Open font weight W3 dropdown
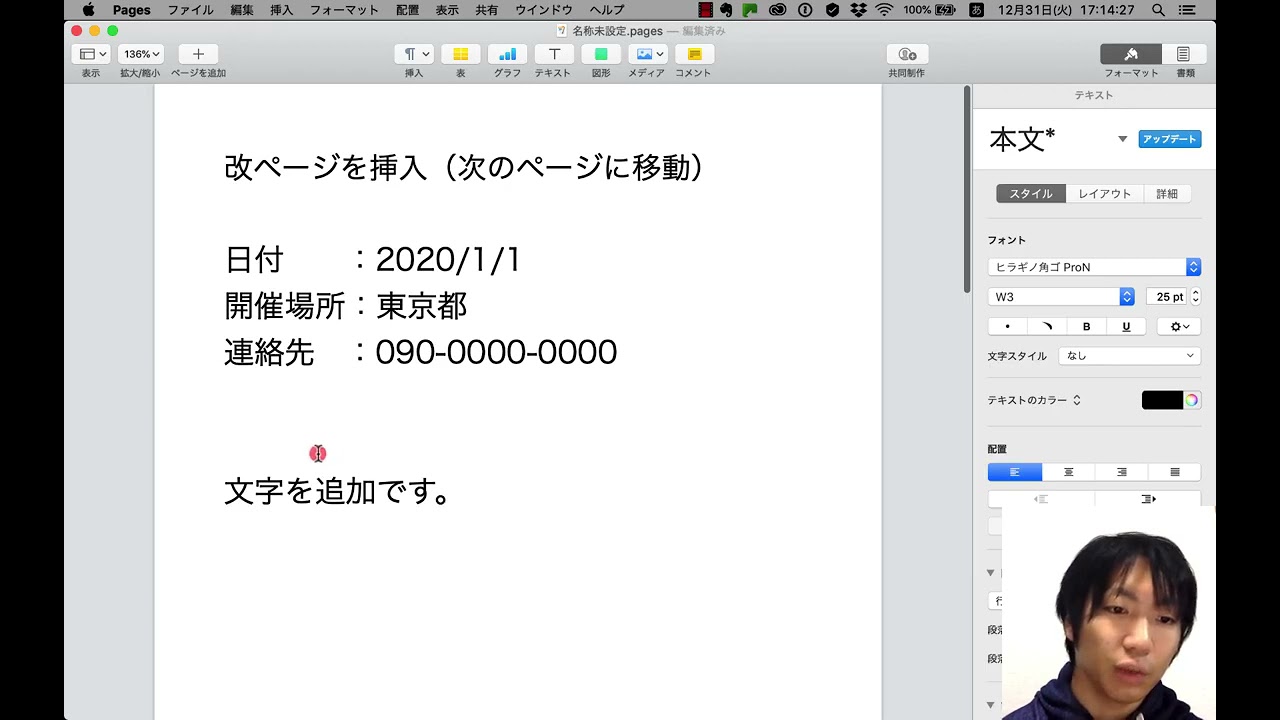This screenshot has width=1280, height=720. click(x=1061, y=297)
